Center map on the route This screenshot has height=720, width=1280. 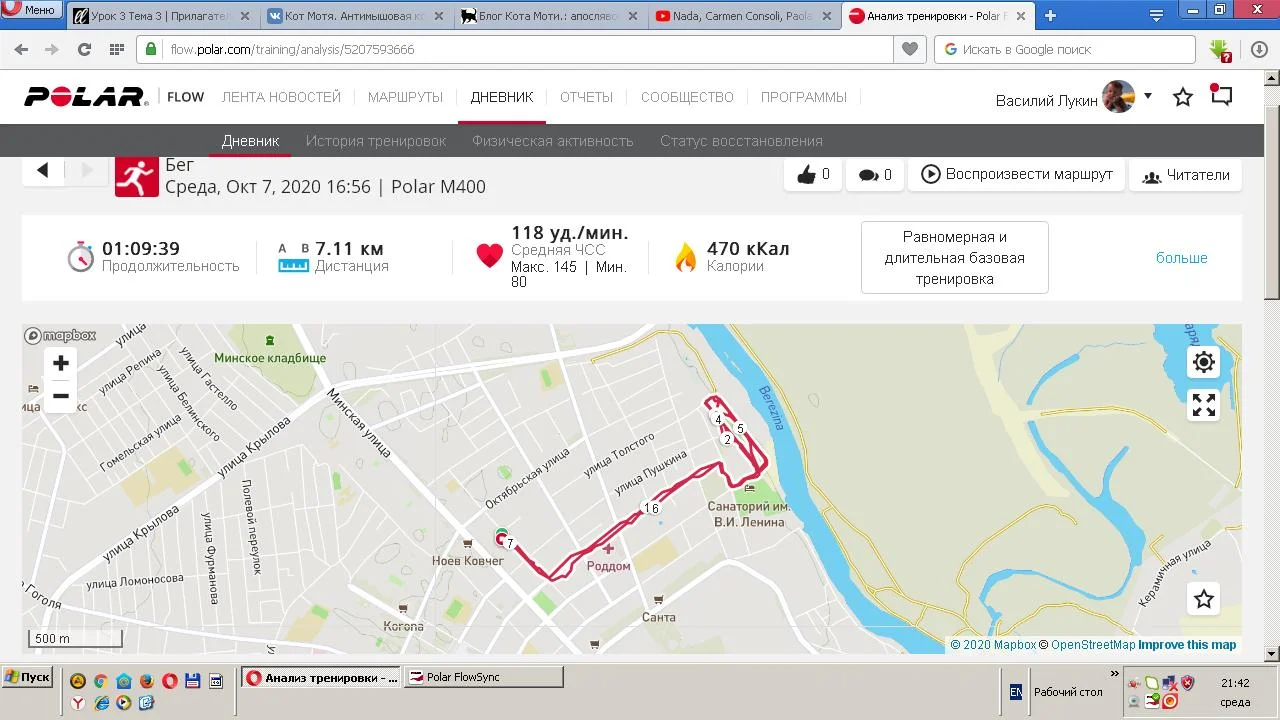pyautogui.click(x=1204, y=362)
